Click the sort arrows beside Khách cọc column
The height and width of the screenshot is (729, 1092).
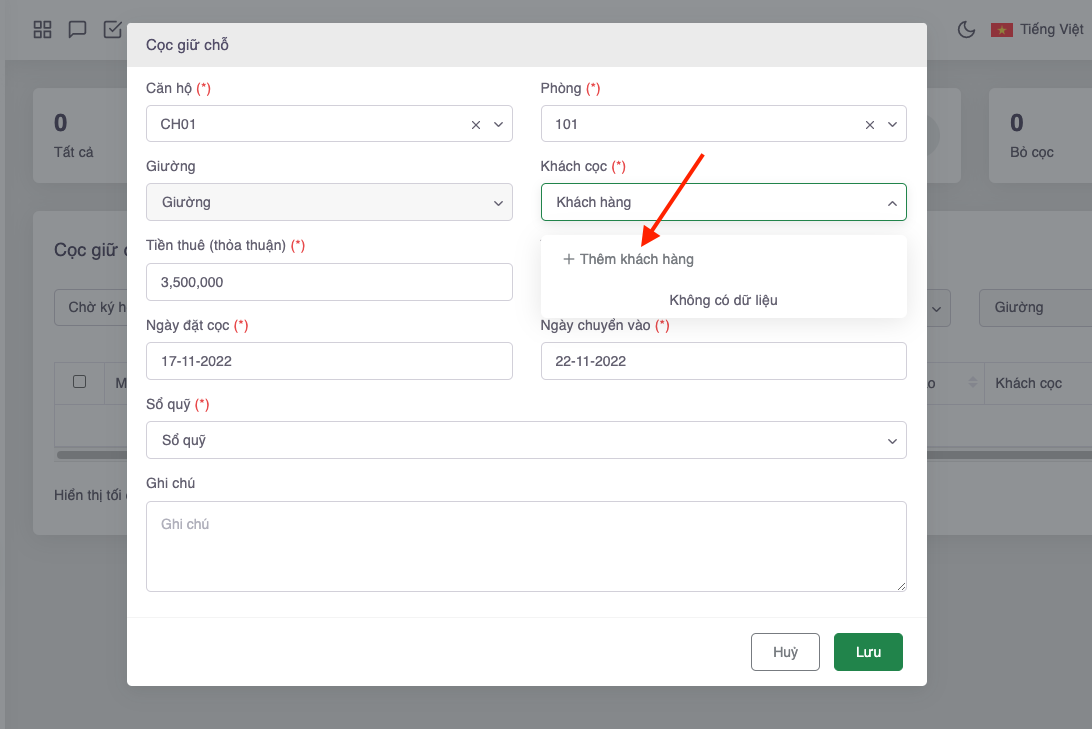pyautogui.click(x=974, y=383)
